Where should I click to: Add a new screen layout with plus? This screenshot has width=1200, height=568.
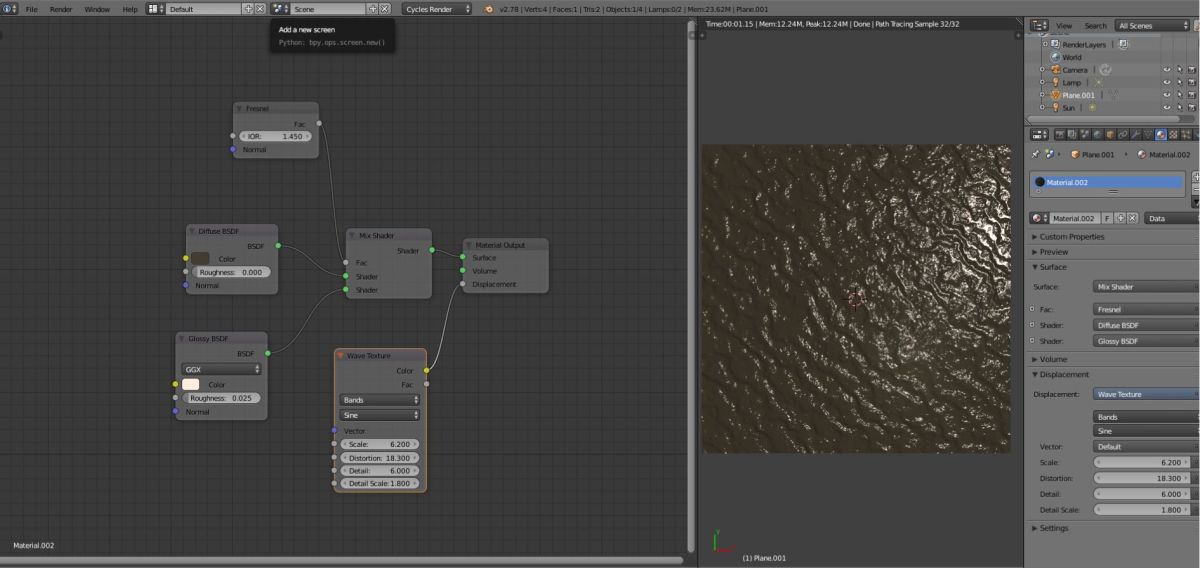(x=248, y=8)
